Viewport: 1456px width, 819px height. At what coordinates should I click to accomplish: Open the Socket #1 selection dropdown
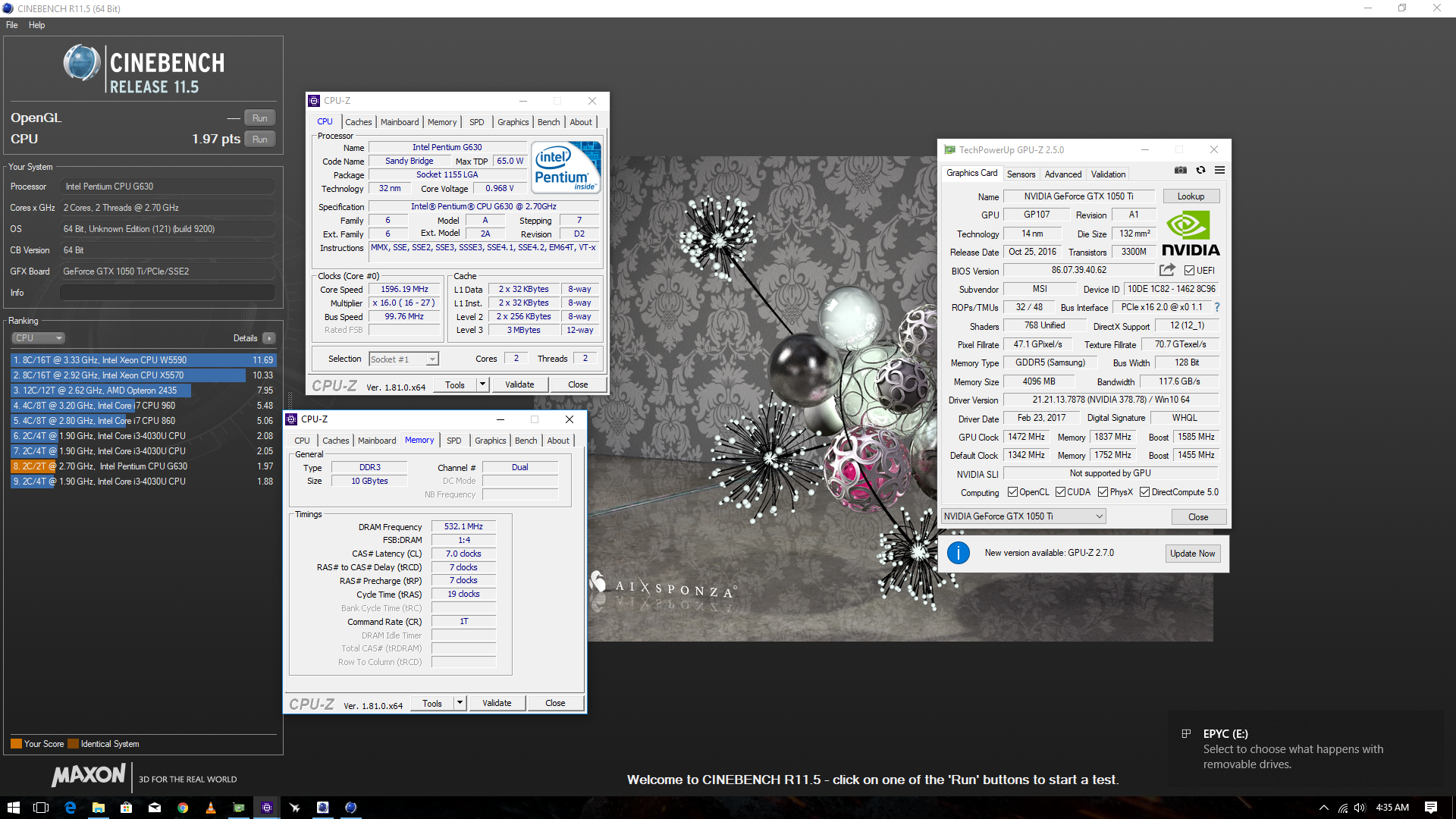403,359
